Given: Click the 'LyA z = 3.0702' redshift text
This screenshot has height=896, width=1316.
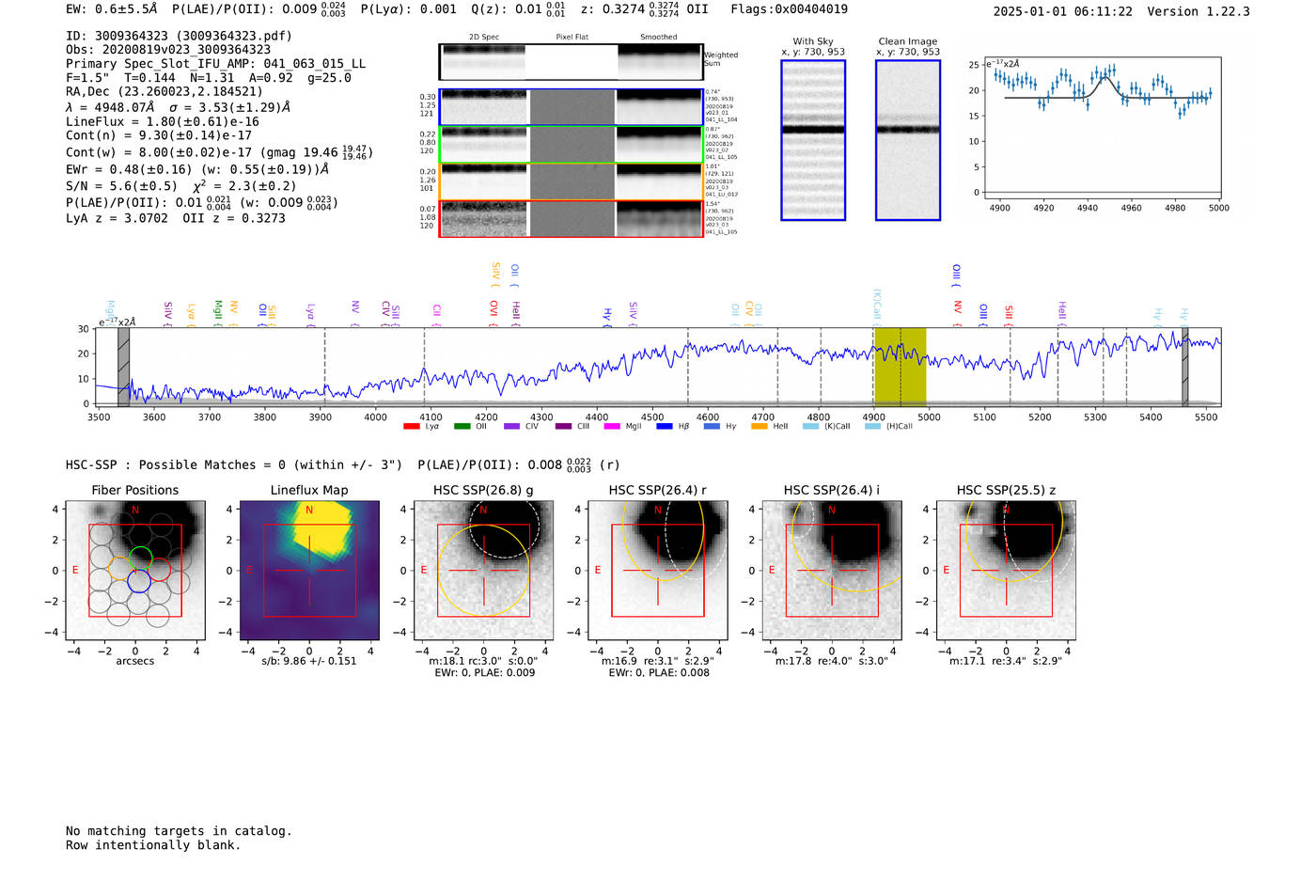Looking at the screenshot, I should click(117, 218).
